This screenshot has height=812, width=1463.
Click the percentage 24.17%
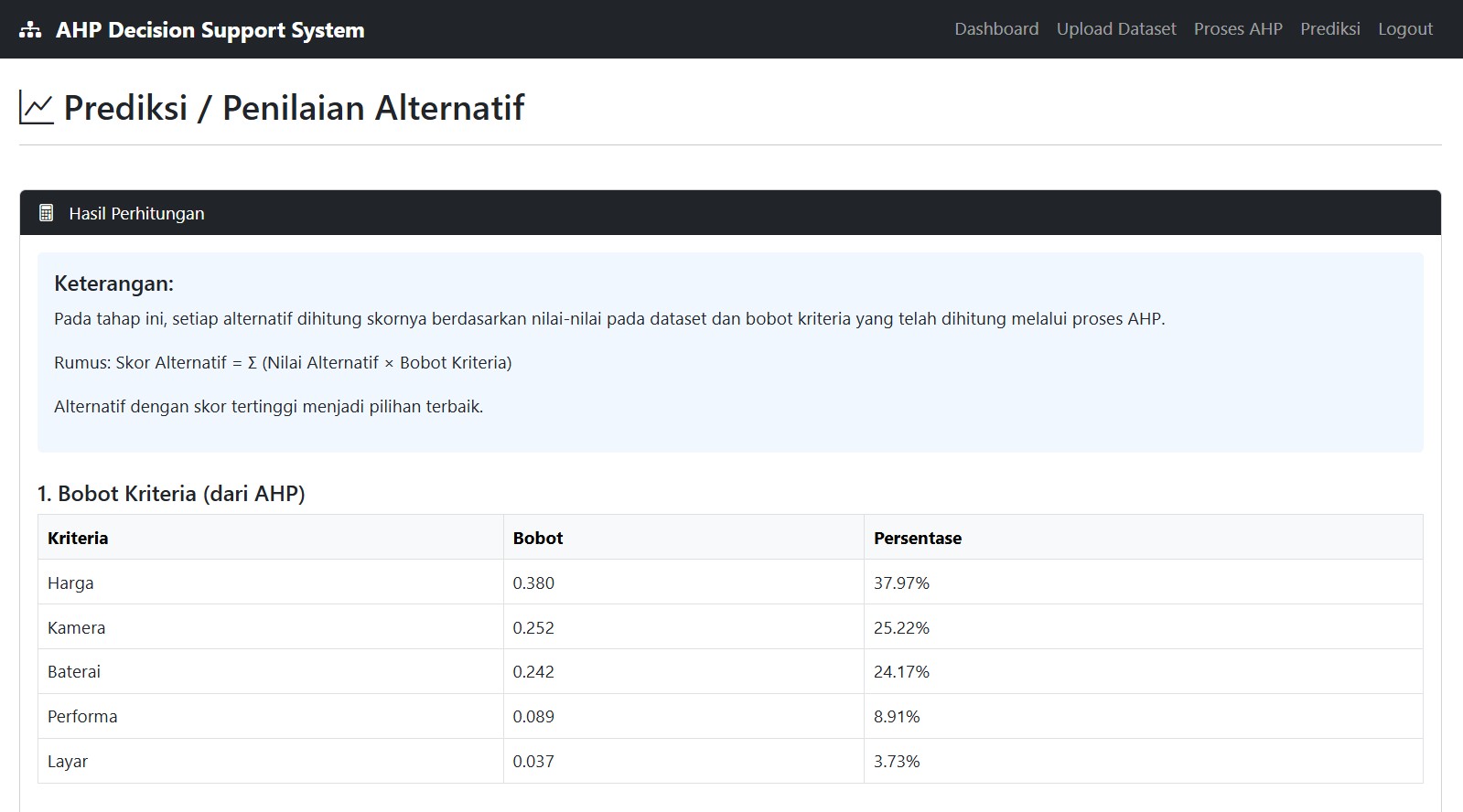901,672
